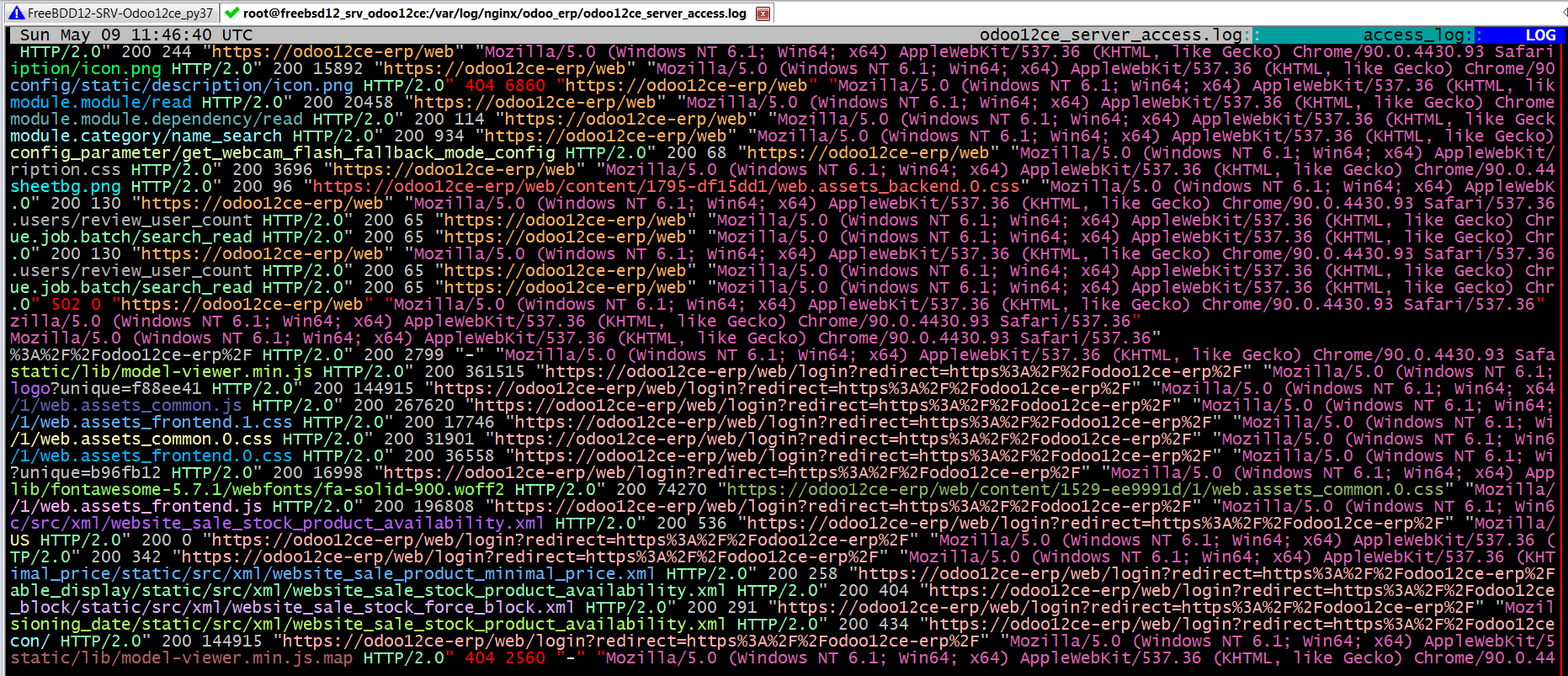Select the root@freebsd12_srv_odoo12ce access.log tab
1568x676 pixels.
click(x=497, y=13)
